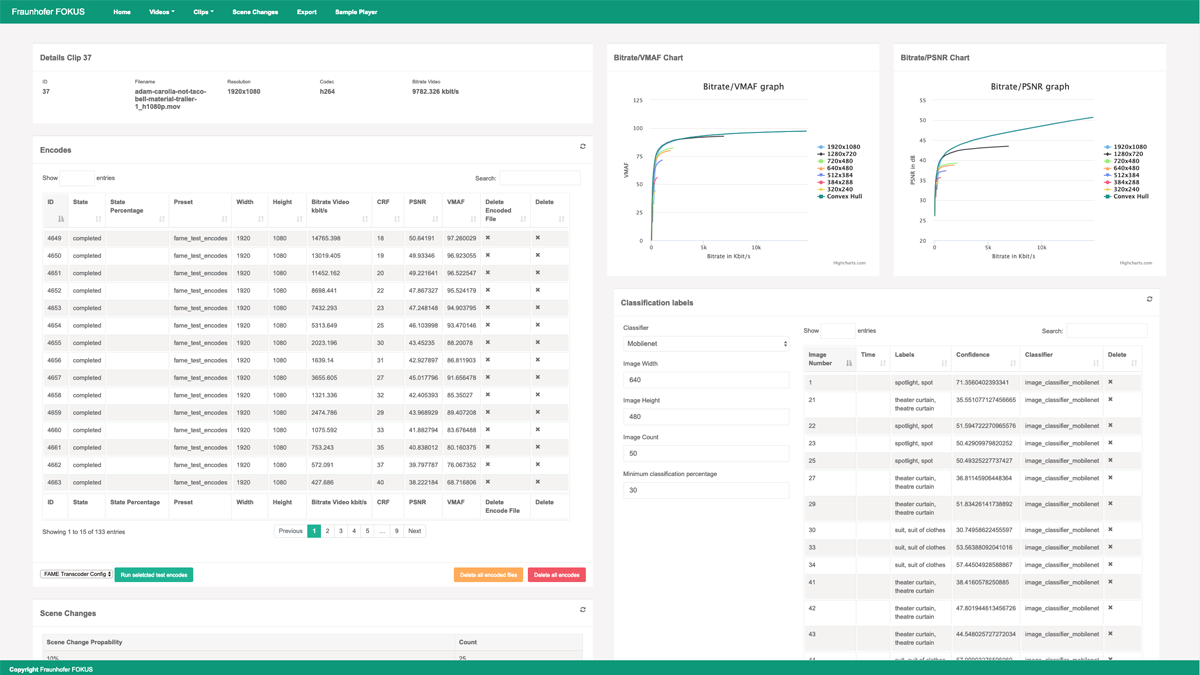Sort encodes table by ID column
This screenshot has width=1200, height=675.
(55, 210)
